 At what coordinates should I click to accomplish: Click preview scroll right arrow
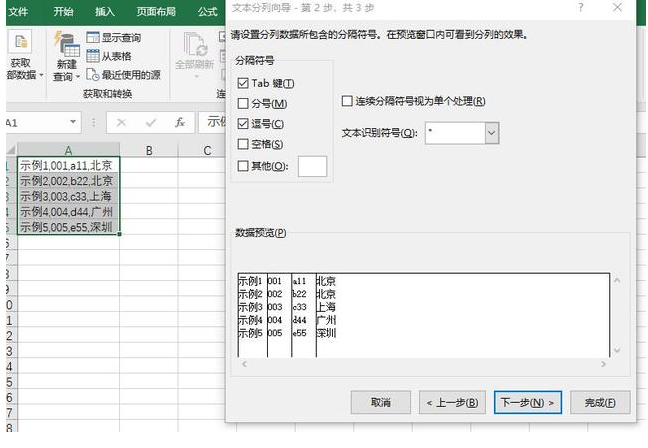click(x=604, y=364)
